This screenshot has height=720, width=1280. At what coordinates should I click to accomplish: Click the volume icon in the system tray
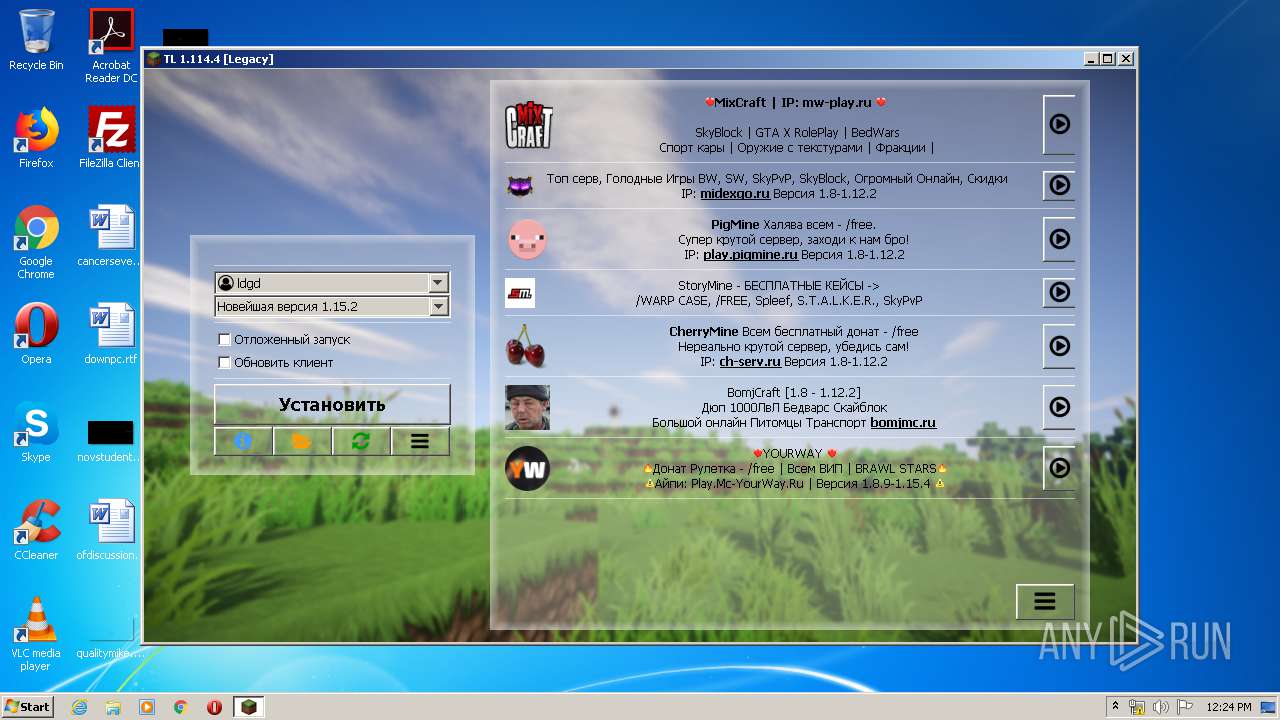tap(1161, 707)
